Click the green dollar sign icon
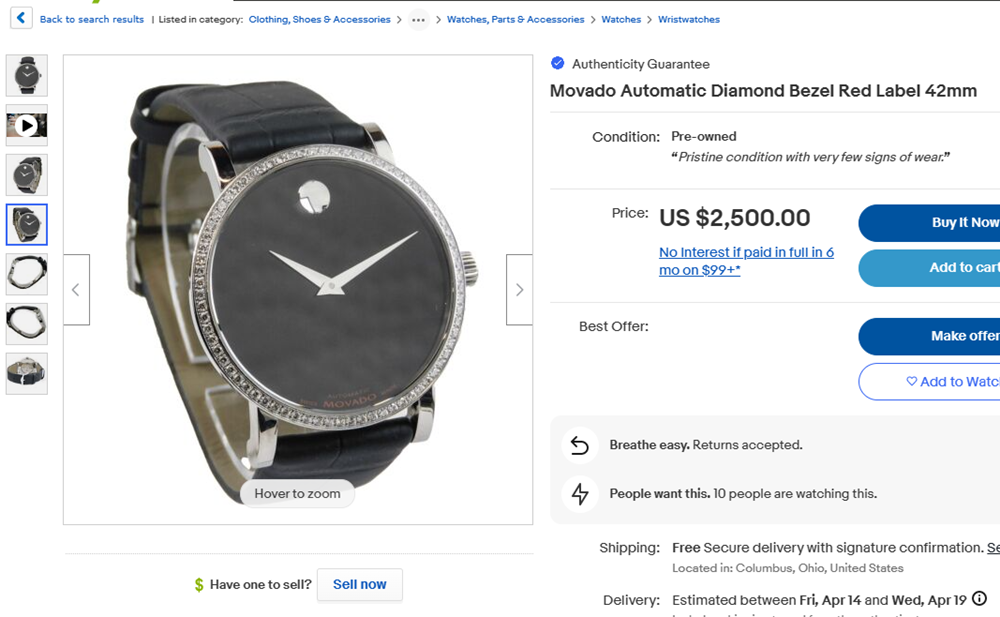This screenshot has width=1000, height=617. [199, 585]
